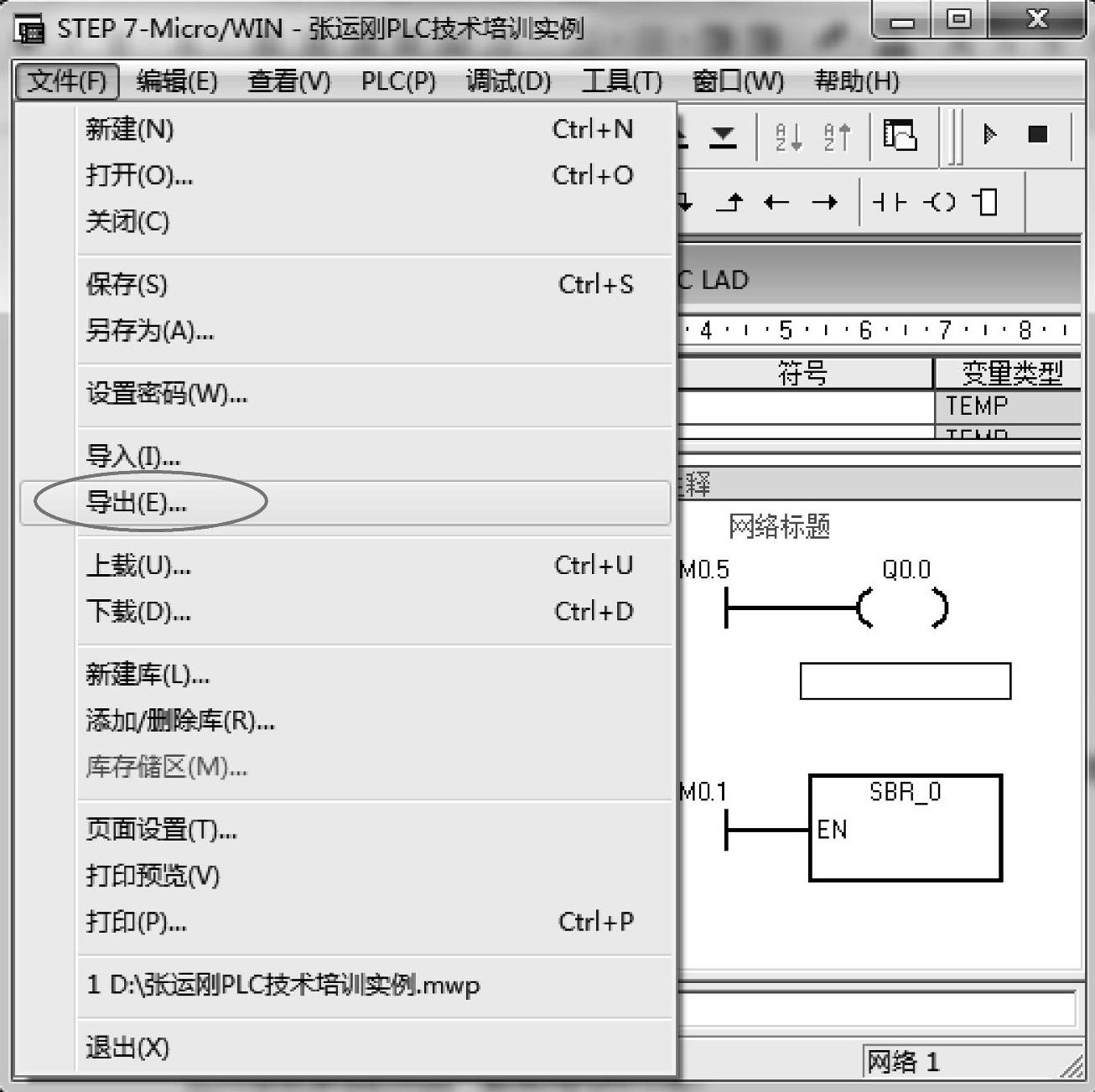Choose 设置密码(W)... menu entry

click(345, 393)
